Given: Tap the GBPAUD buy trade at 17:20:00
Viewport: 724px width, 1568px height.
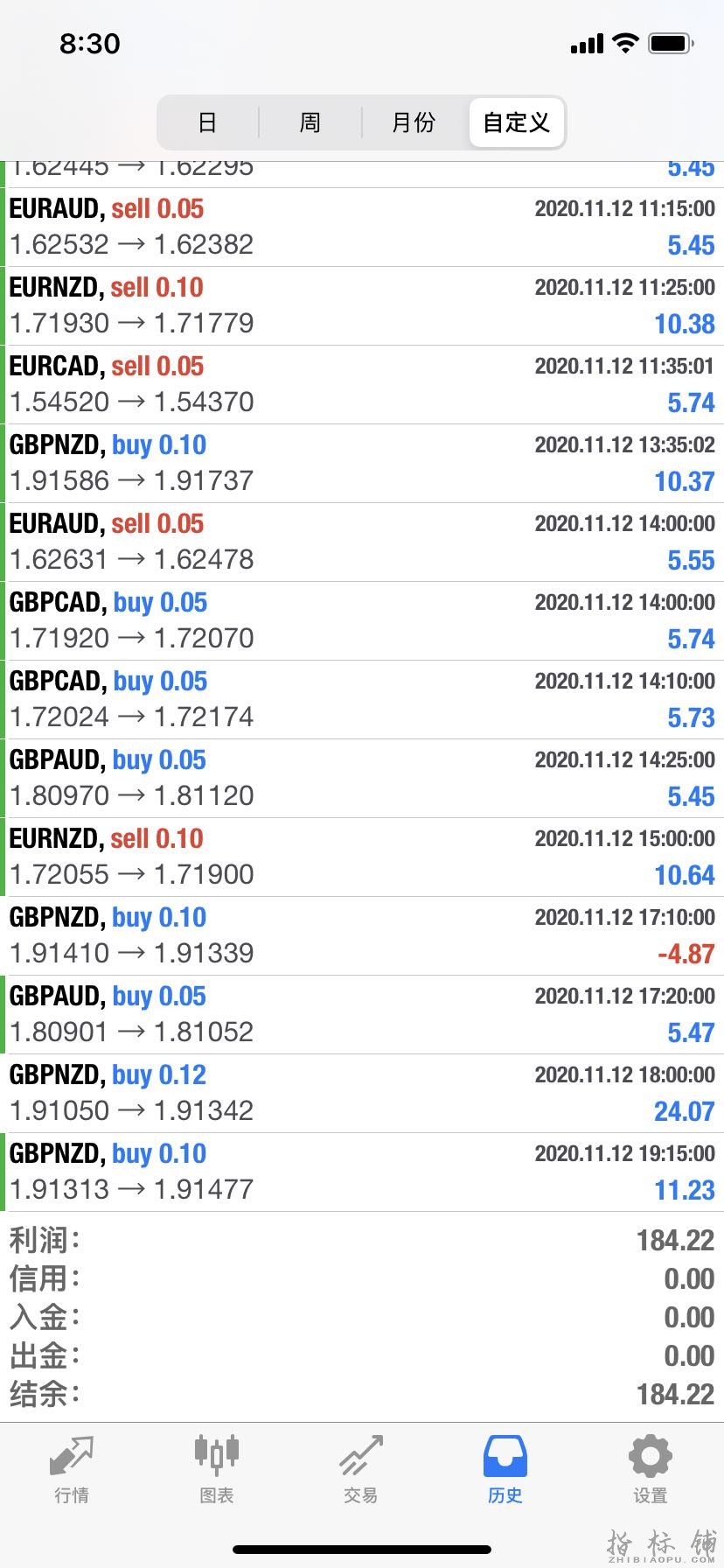Looking at the screenshot, I should tap(362, 1015).
